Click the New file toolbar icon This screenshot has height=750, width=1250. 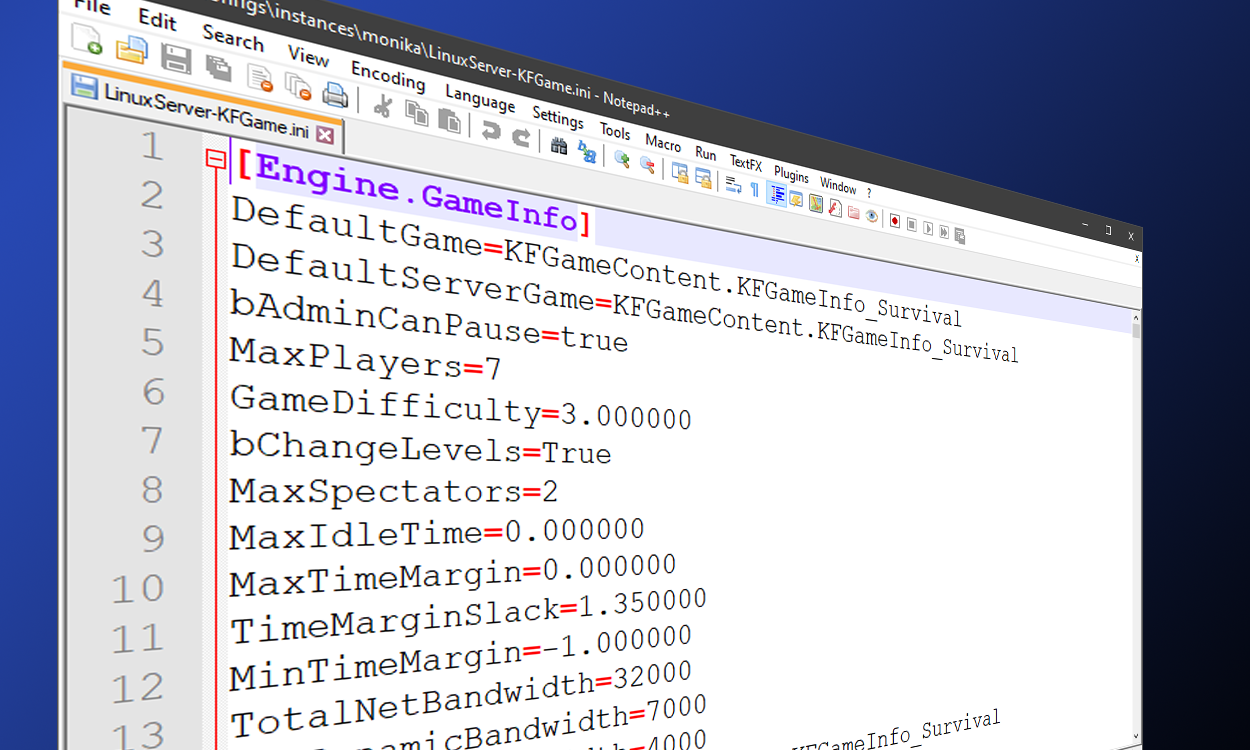coord(88,39)
